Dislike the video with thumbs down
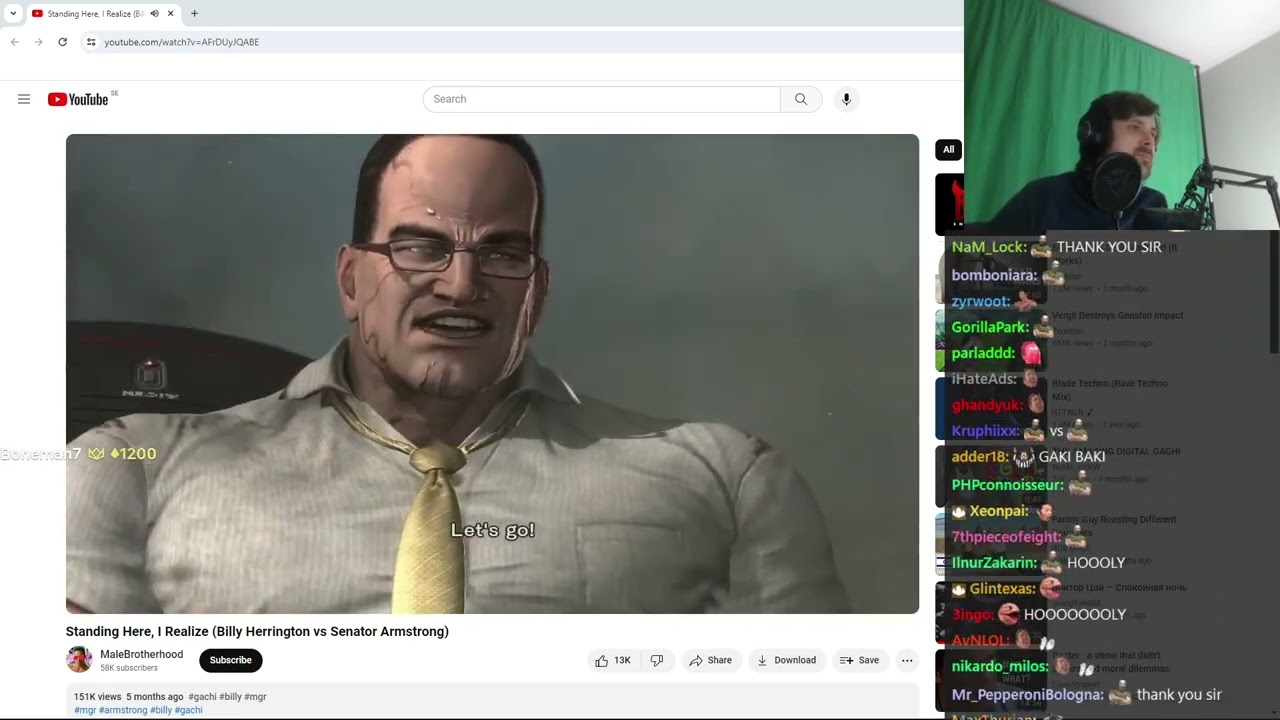This screenshot has width=1280, height=720. (x=657, y=660)
